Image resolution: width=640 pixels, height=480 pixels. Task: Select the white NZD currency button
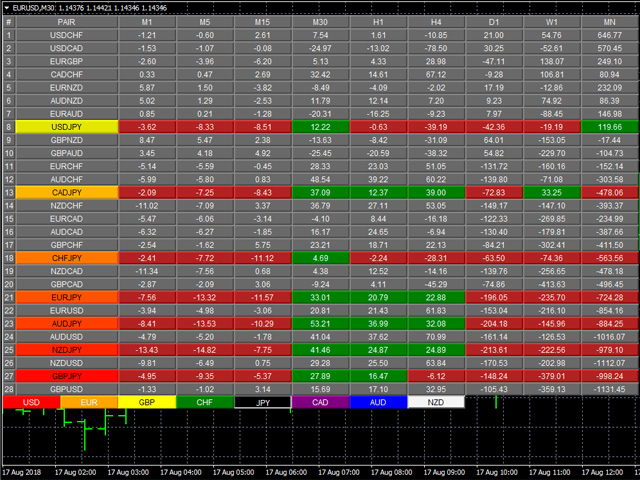[436, 402]
